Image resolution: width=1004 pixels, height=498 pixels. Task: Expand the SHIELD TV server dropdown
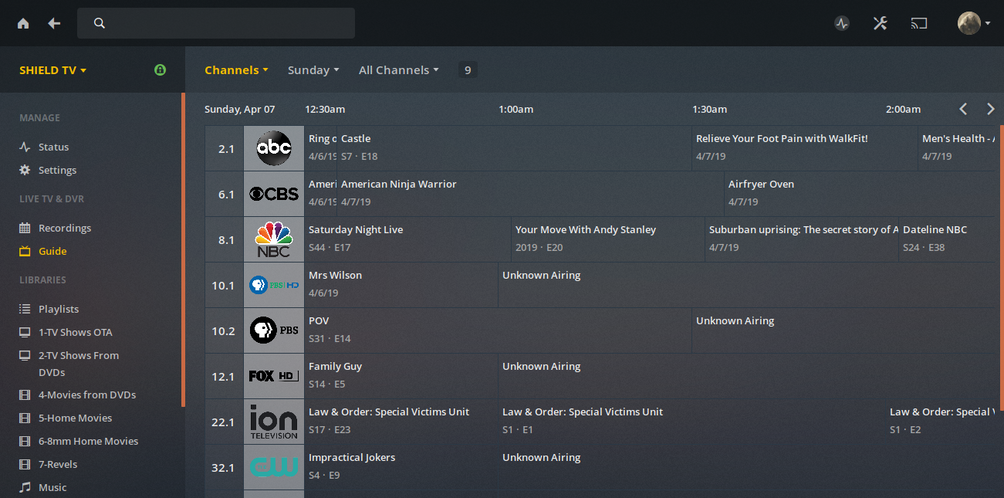pyautogui.click(x=53, y=70)
